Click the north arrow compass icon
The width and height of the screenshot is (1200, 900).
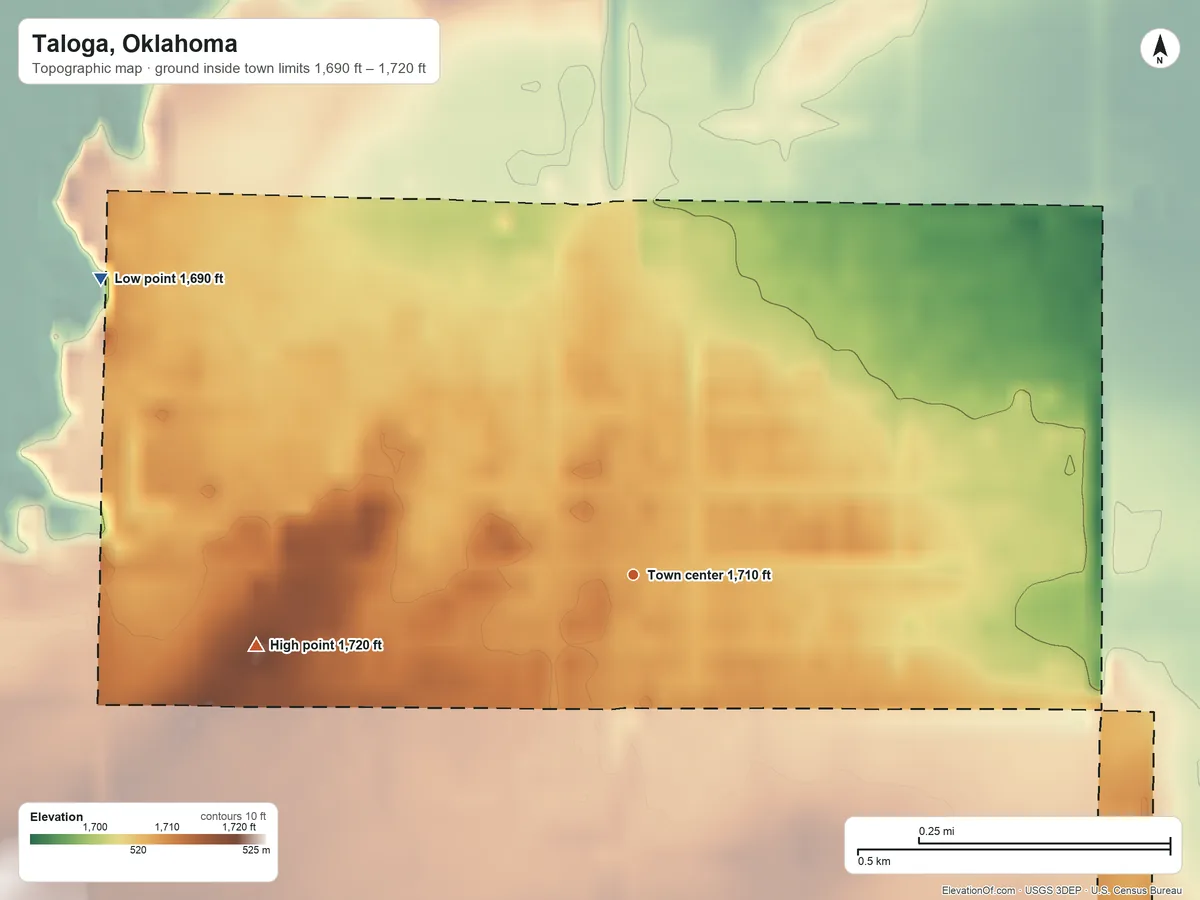(1159, 49)
